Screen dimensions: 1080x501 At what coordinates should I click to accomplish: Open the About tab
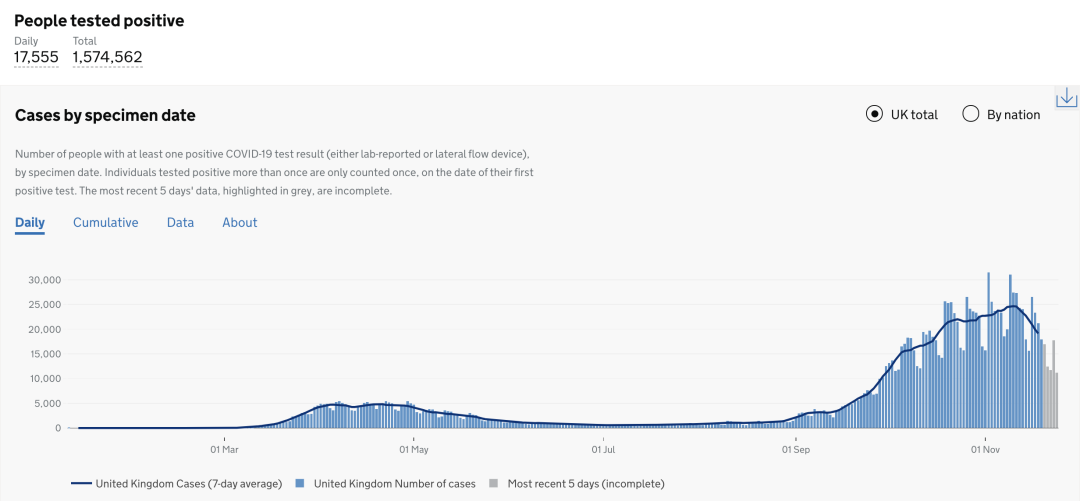tap(240, 223)
